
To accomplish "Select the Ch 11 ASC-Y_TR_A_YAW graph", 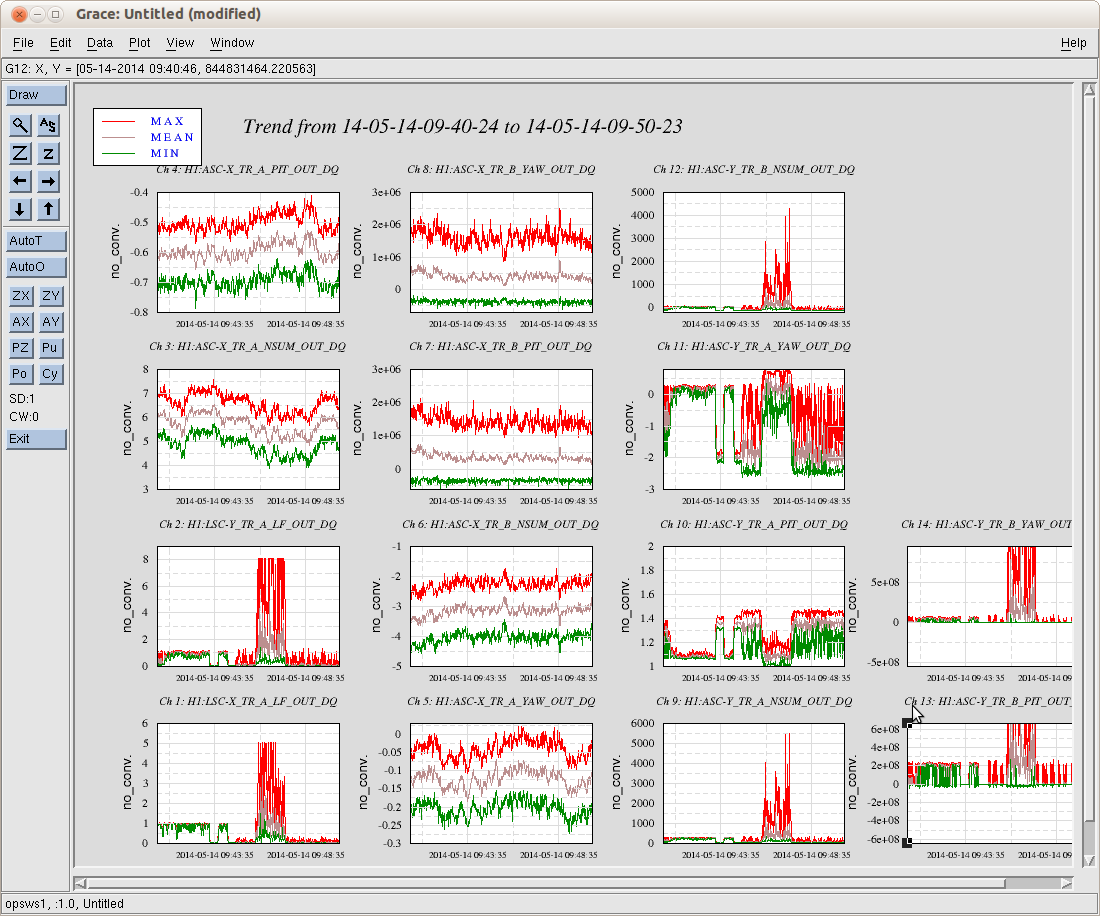I will (x=754, y=429).
